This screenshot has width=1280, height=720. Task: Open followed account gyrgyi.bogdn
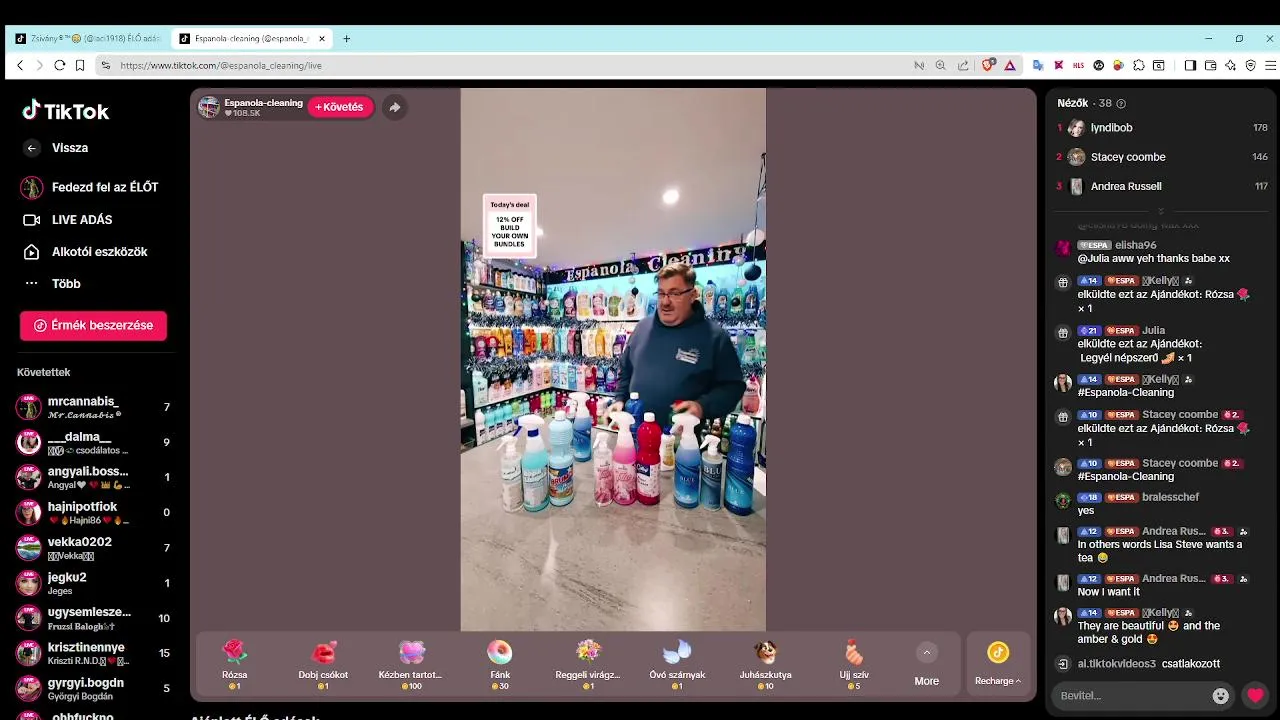(95, 688)
